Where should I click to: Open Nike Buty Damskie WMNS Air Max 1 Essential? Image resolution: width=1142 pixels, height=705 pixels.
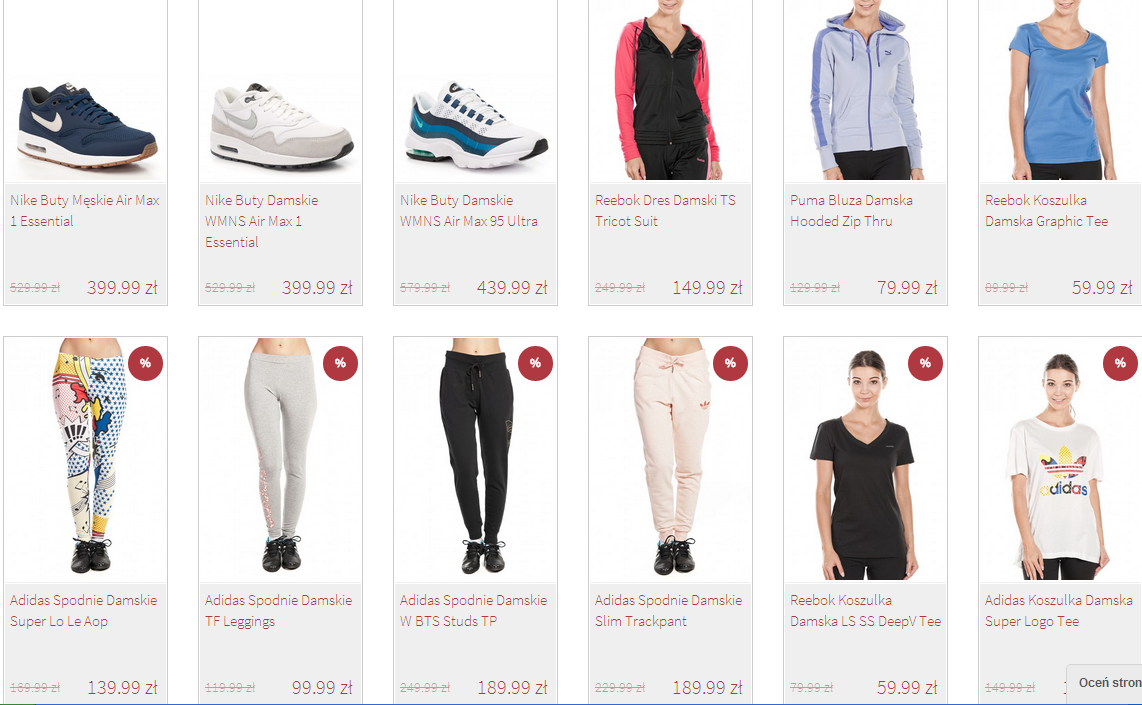pos(261,221)
